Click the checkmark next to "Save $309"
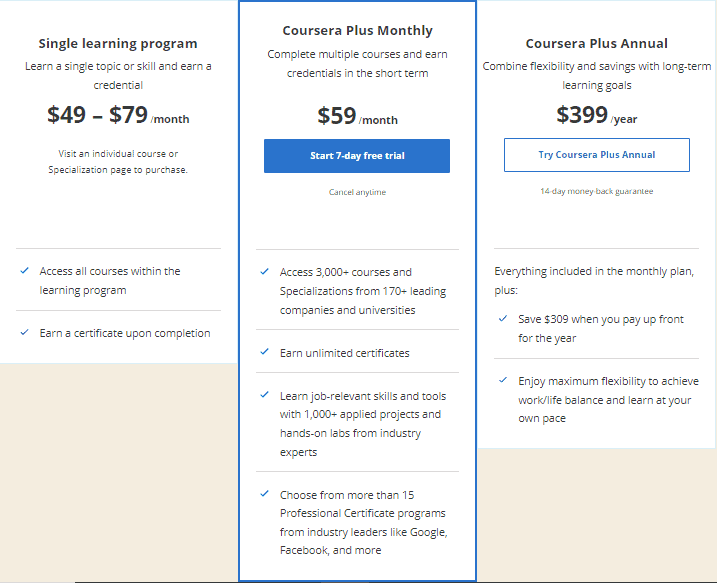The height and width of the screenshot is (583, 717). (x=502, y=319)
